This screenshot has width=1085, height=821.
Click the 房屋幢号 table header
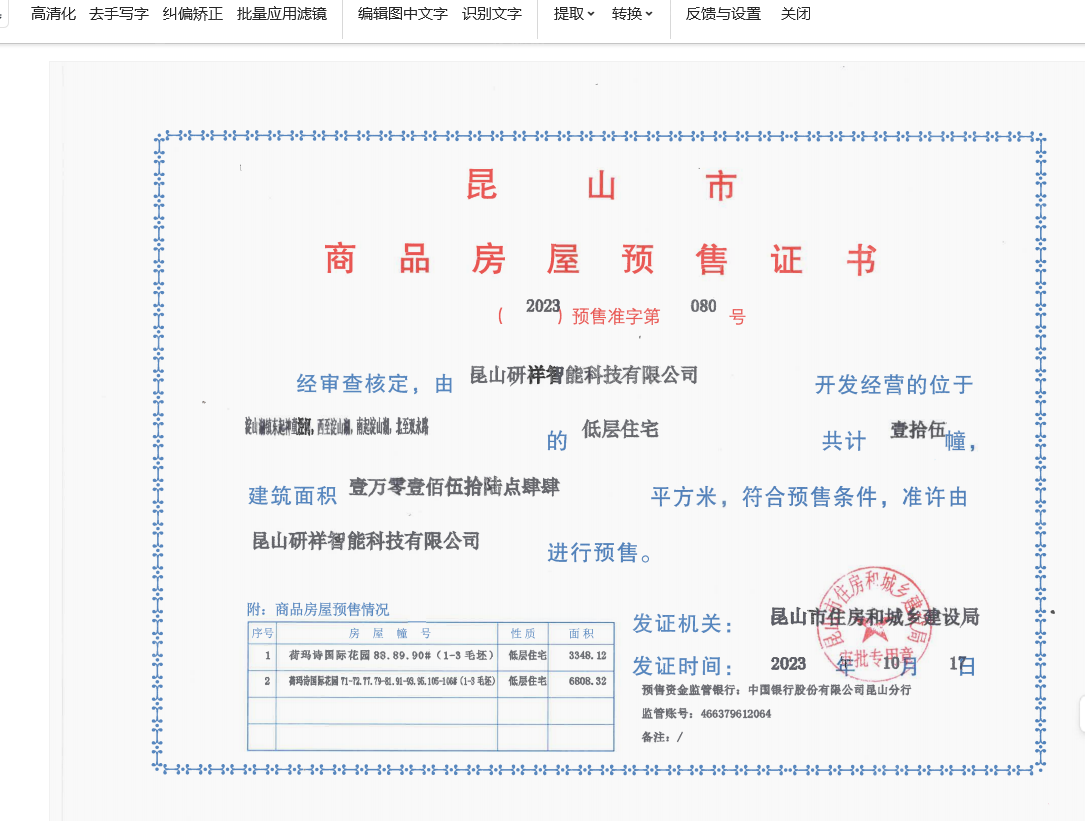pos(390,633)
